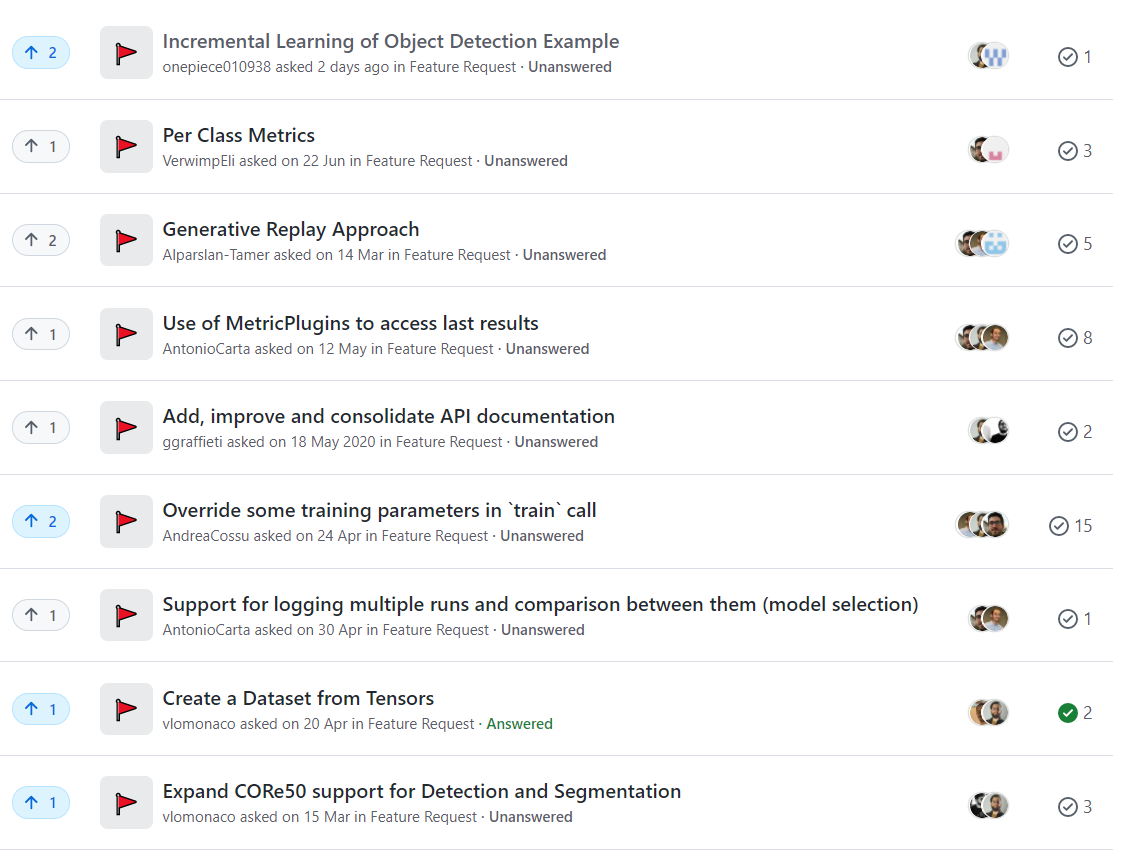Click flag category icon for API documentation discussion
Screen dimensions: 1141x858
point(126,427)
